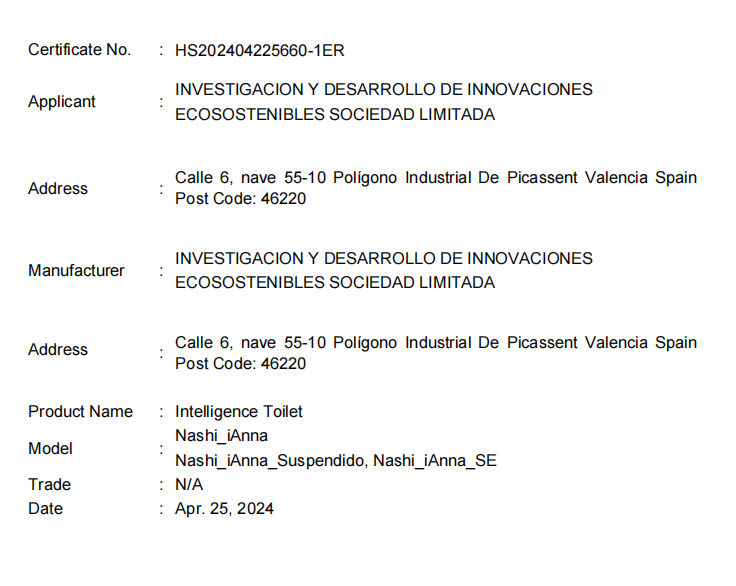Click the Address label below Applicant

[58, 188]
